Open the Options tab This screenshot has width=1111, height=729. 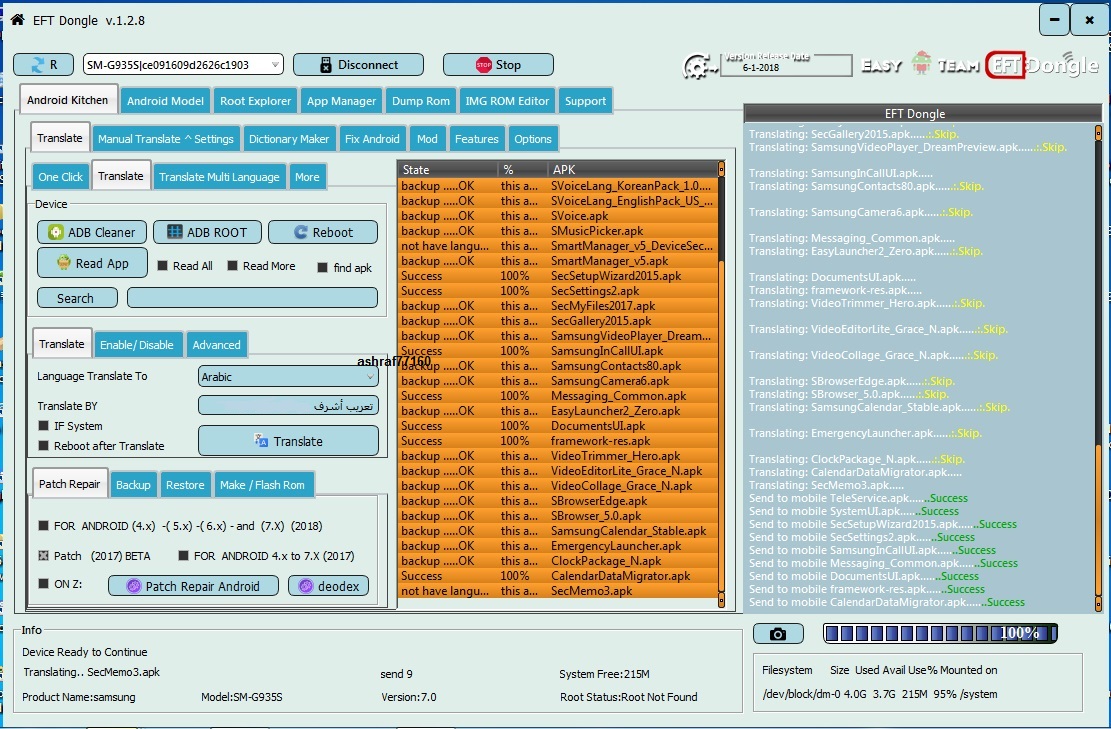533,139
